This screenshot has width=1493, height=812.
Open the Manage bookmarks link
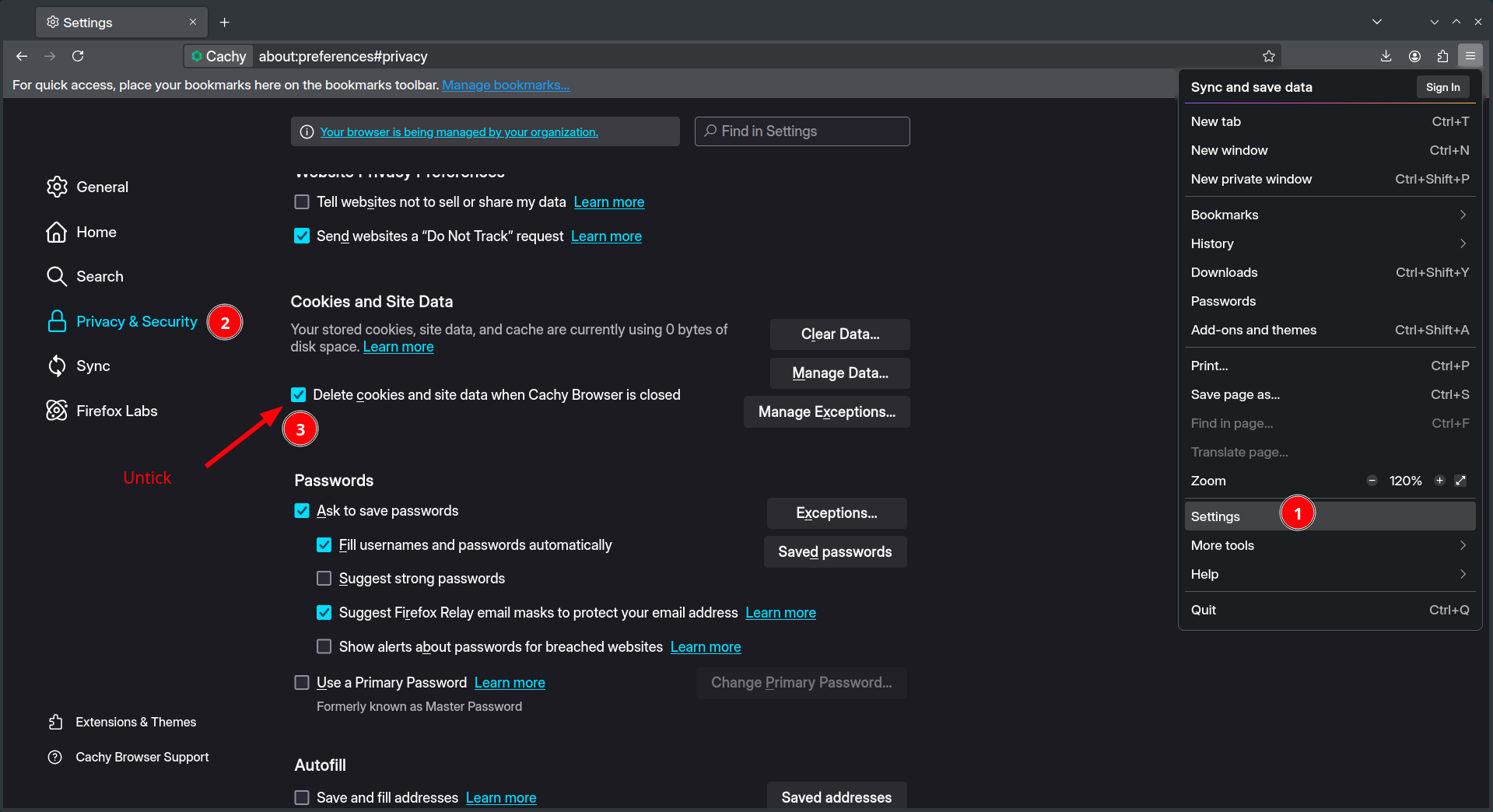tap(506, 85)
